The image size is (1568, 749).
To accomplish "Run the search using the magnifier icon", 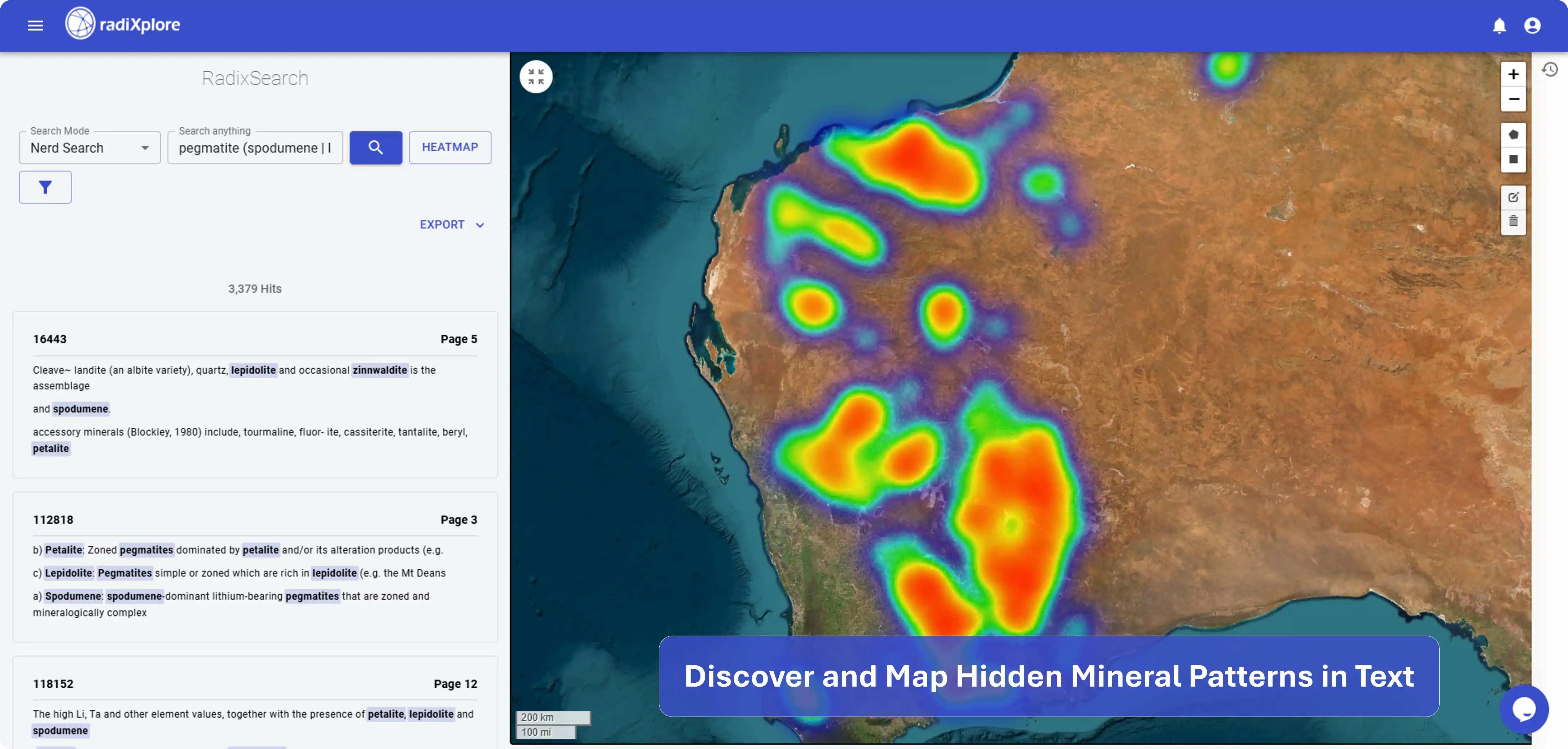I will point(376,147).
